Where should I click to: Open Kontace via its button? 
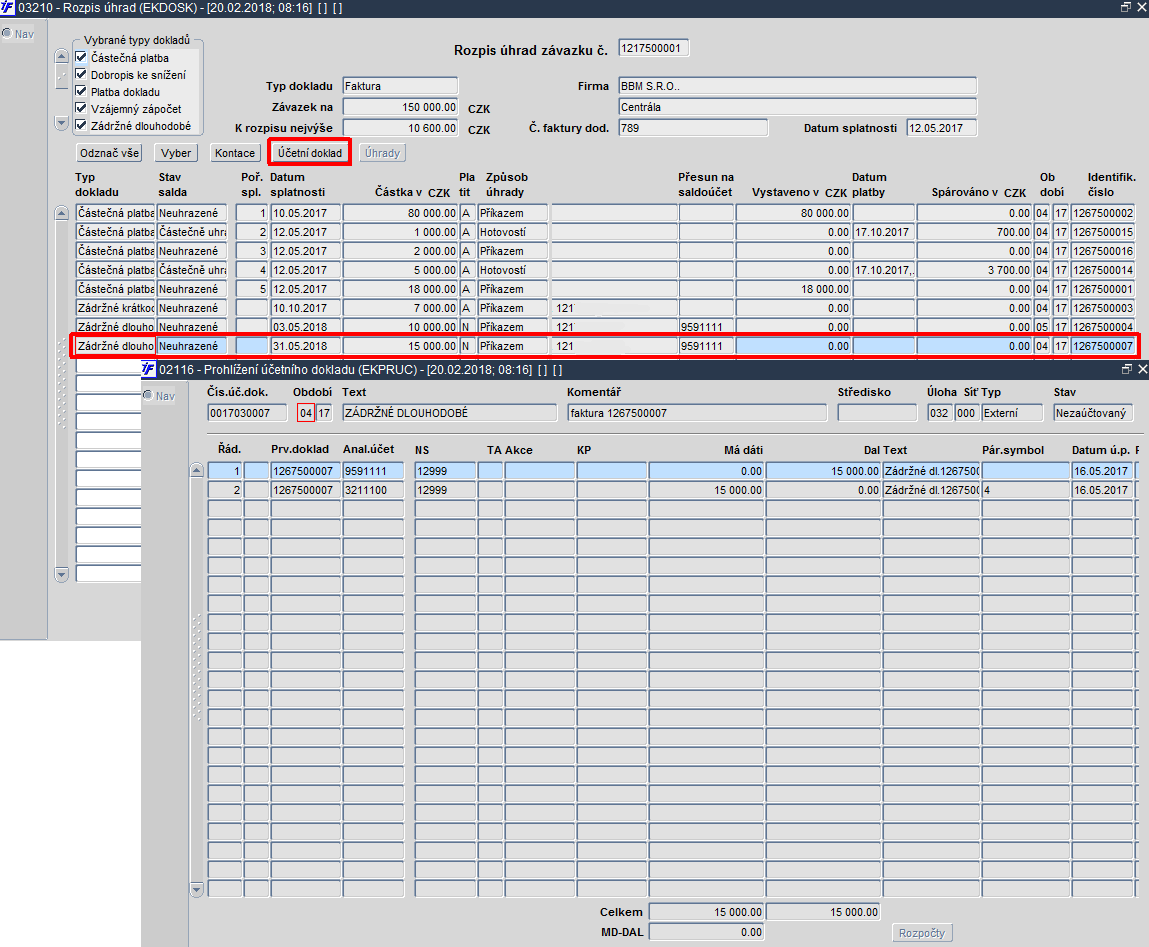tap(234, 152)
